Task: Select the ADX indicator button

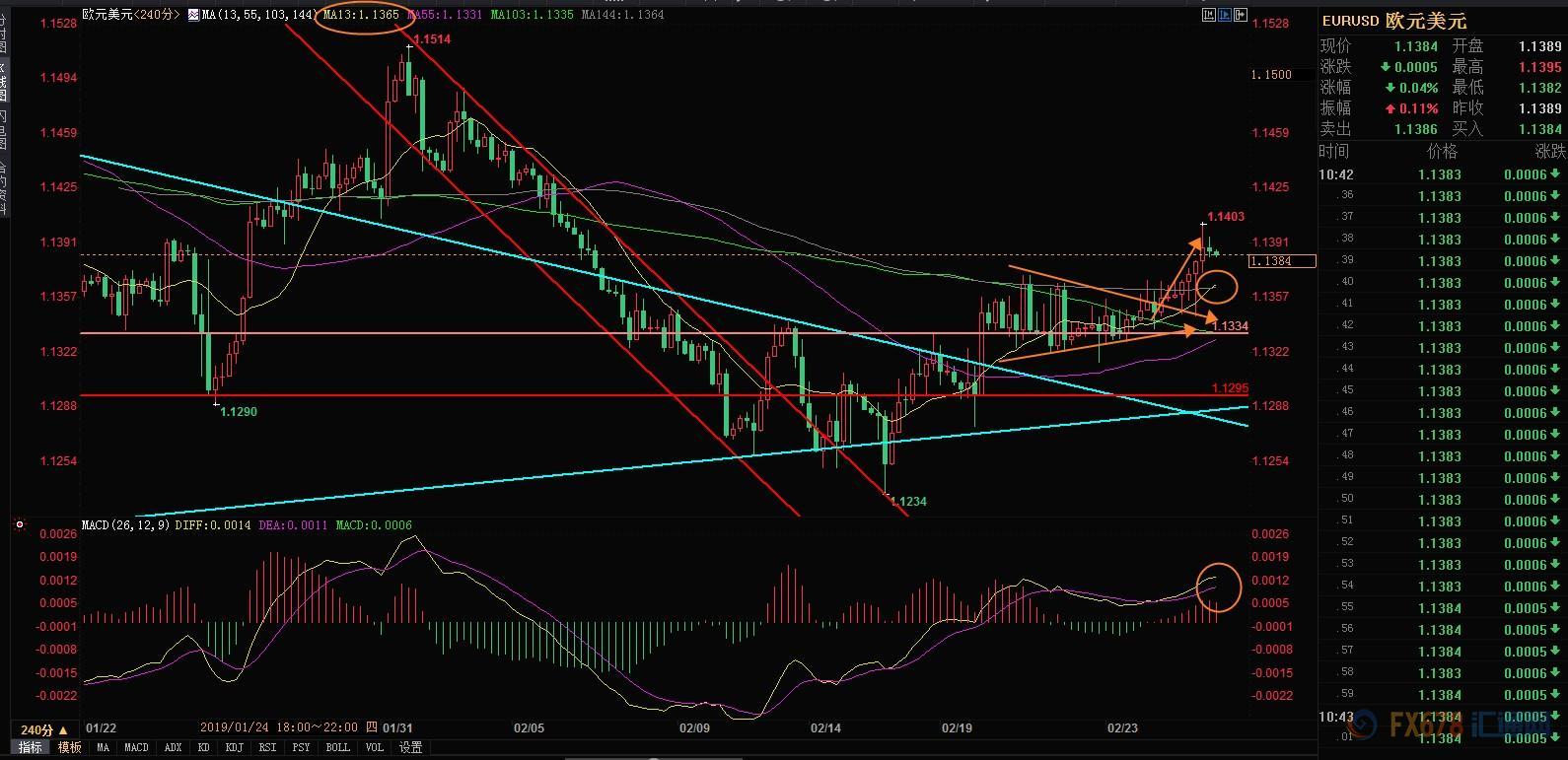Action: tap(173, 747)
